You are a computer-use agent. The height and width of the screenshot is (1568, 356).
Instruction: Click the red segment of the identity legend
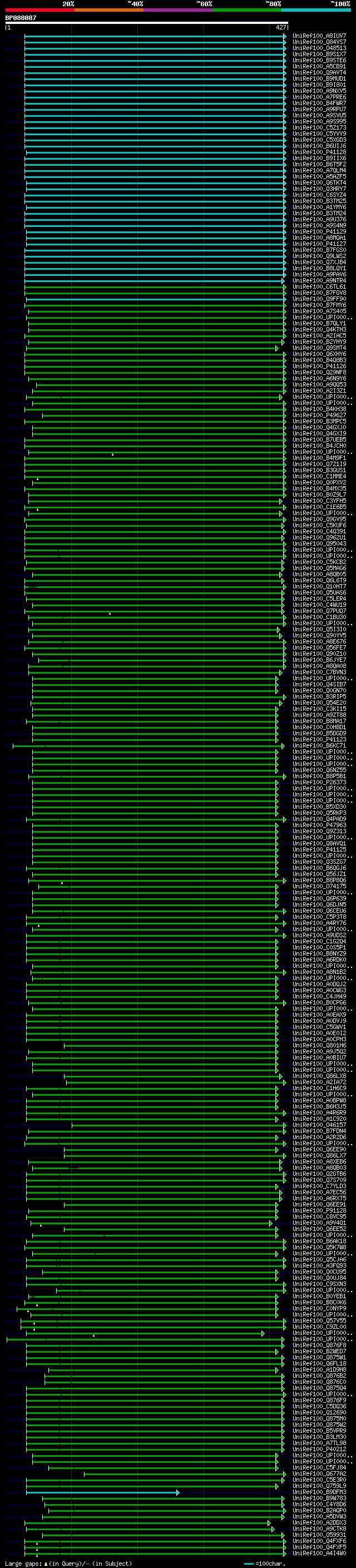(39, 10)
